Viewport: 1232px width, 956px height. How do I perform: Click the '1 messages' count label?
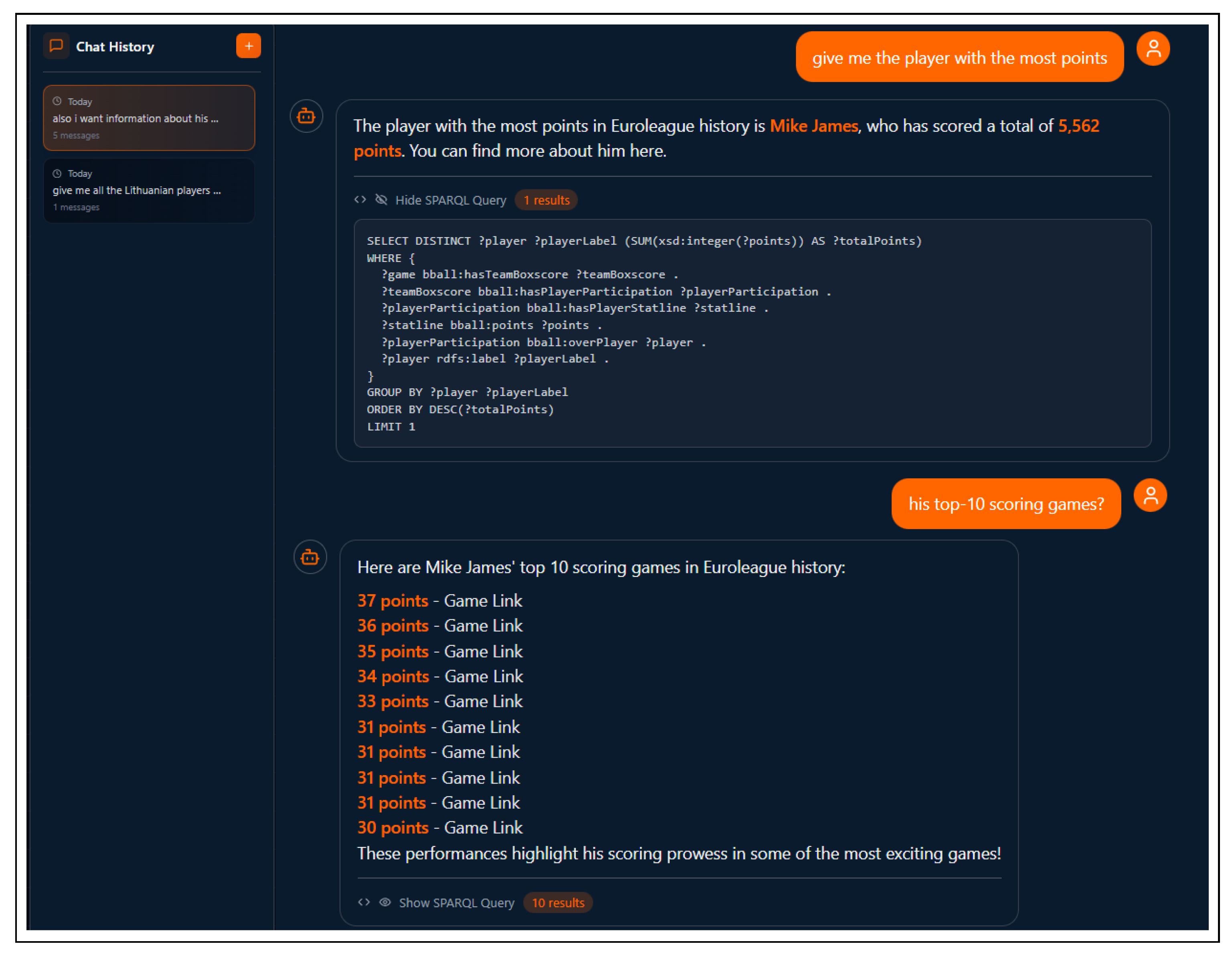pos(76,207)
